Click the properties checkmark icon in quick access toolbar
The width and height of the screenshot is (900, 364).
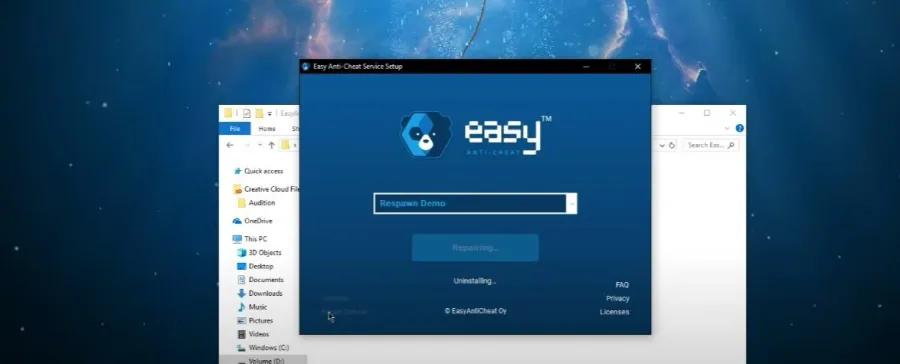tap(246, 113)
